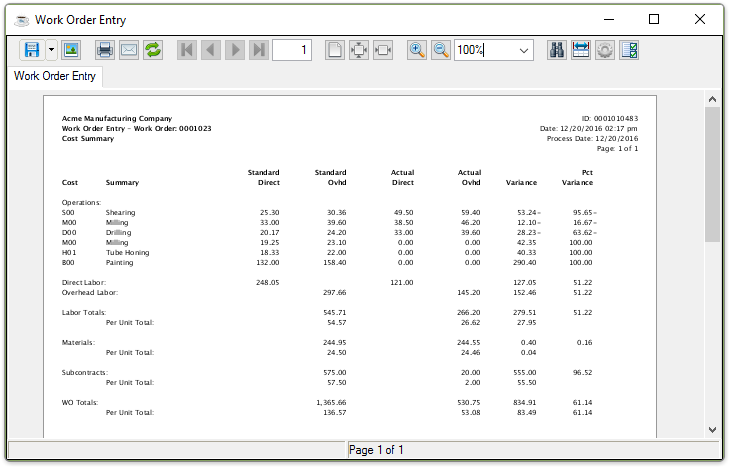Open the save options dropdown arrow

point(51,50)
